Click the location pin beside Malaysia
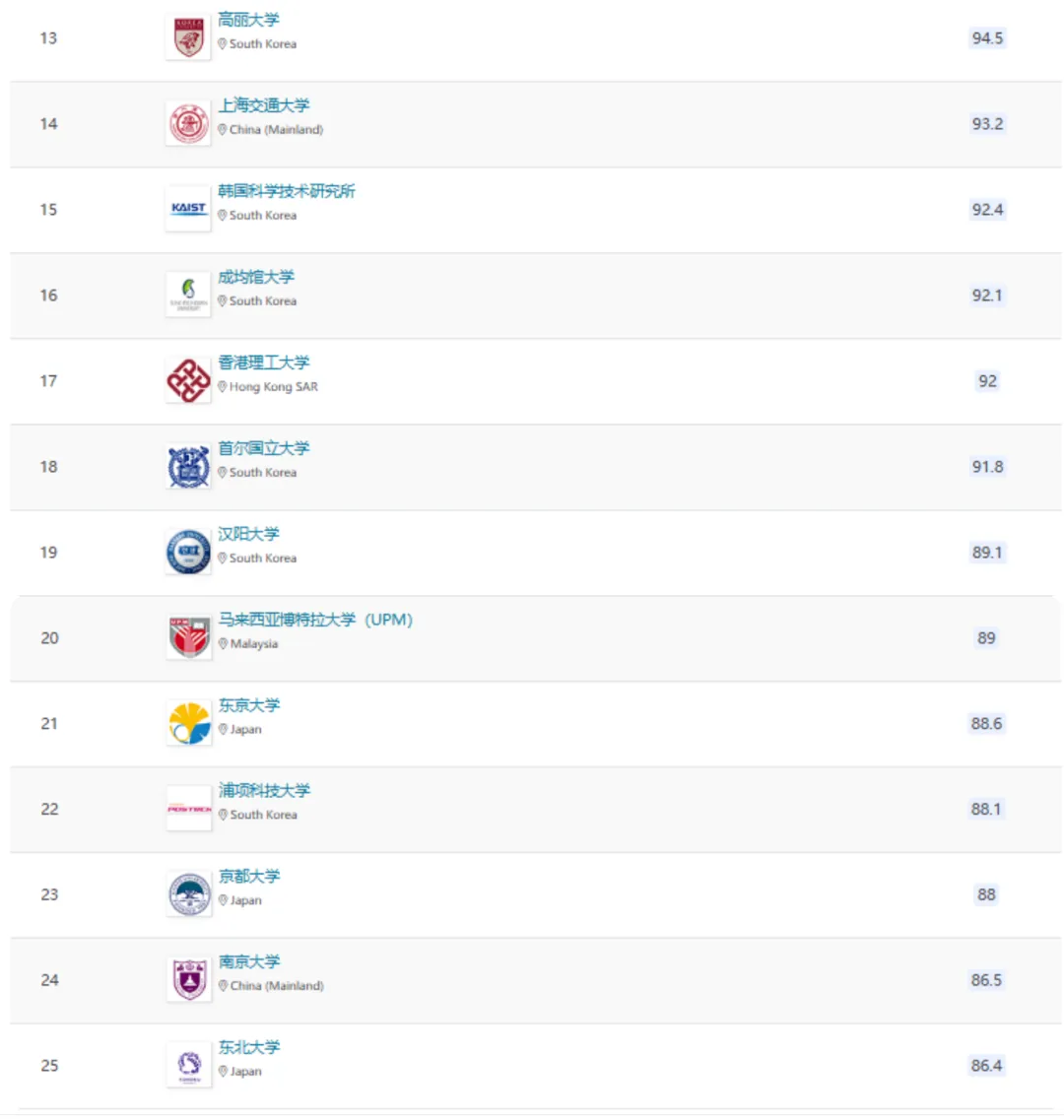The image size is (1064, 1120). [x=223, y=643]
